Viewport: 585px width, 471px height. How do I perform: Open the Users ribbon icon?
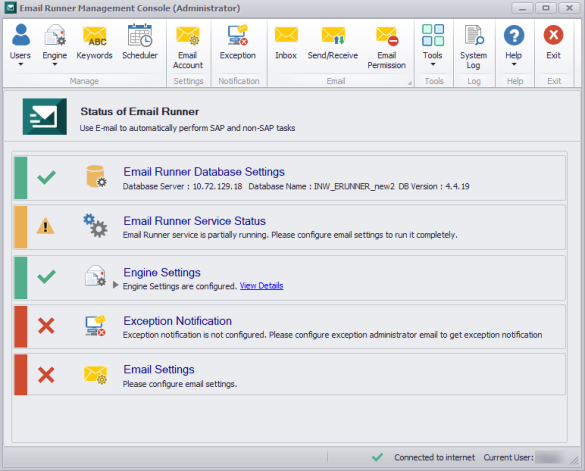click(21, 35)
